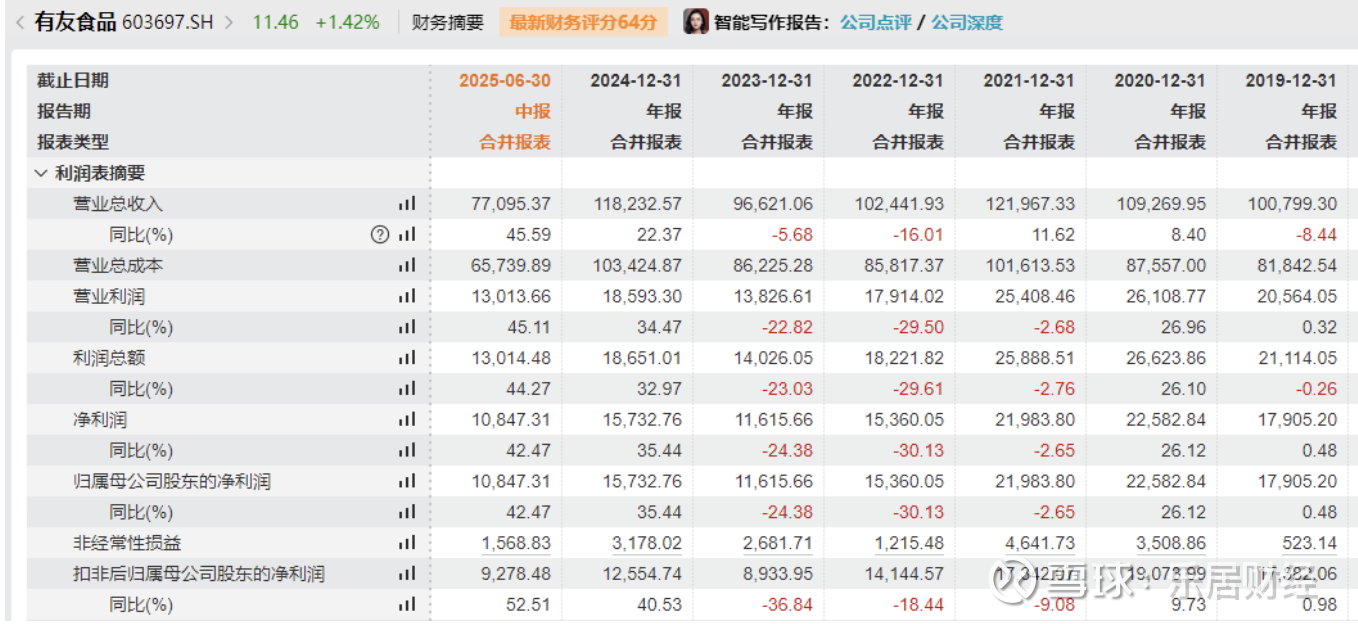The width and height of the screenshot is (1358, 624).
Task: Click the 营业总成本 row label
Action: [118, 266]
